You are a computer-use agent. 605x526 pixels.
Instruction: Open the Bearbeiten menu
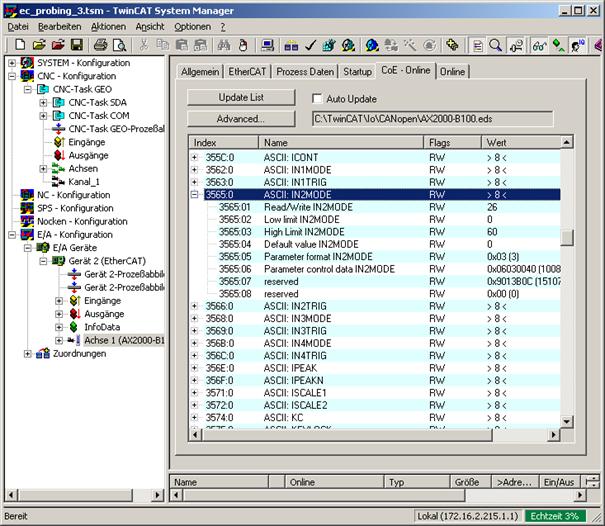[x=59, y=27]
